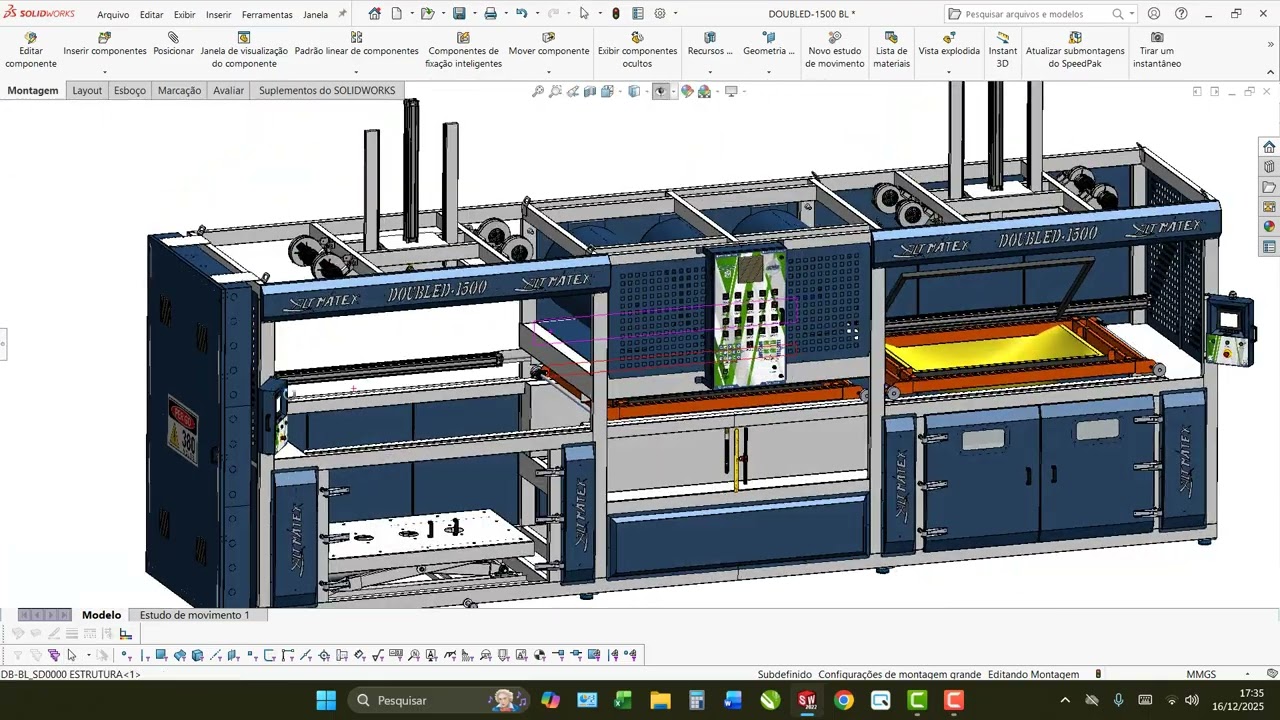Open Excel from Windows taskbar

[x=623, y=700]
